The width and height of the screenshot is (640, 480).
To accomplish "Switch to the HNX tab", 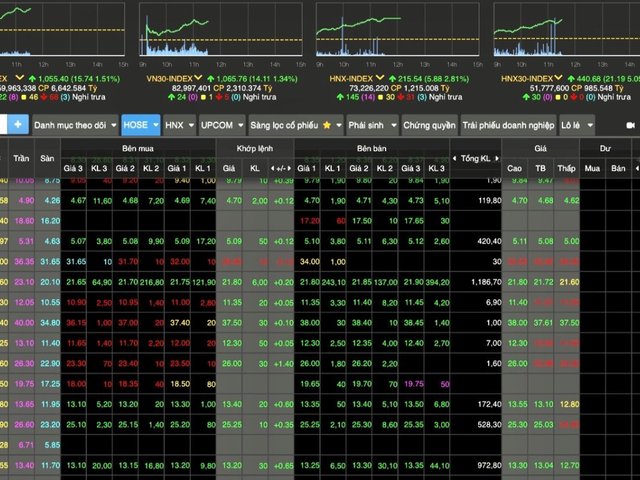I will tap(180, 125).
